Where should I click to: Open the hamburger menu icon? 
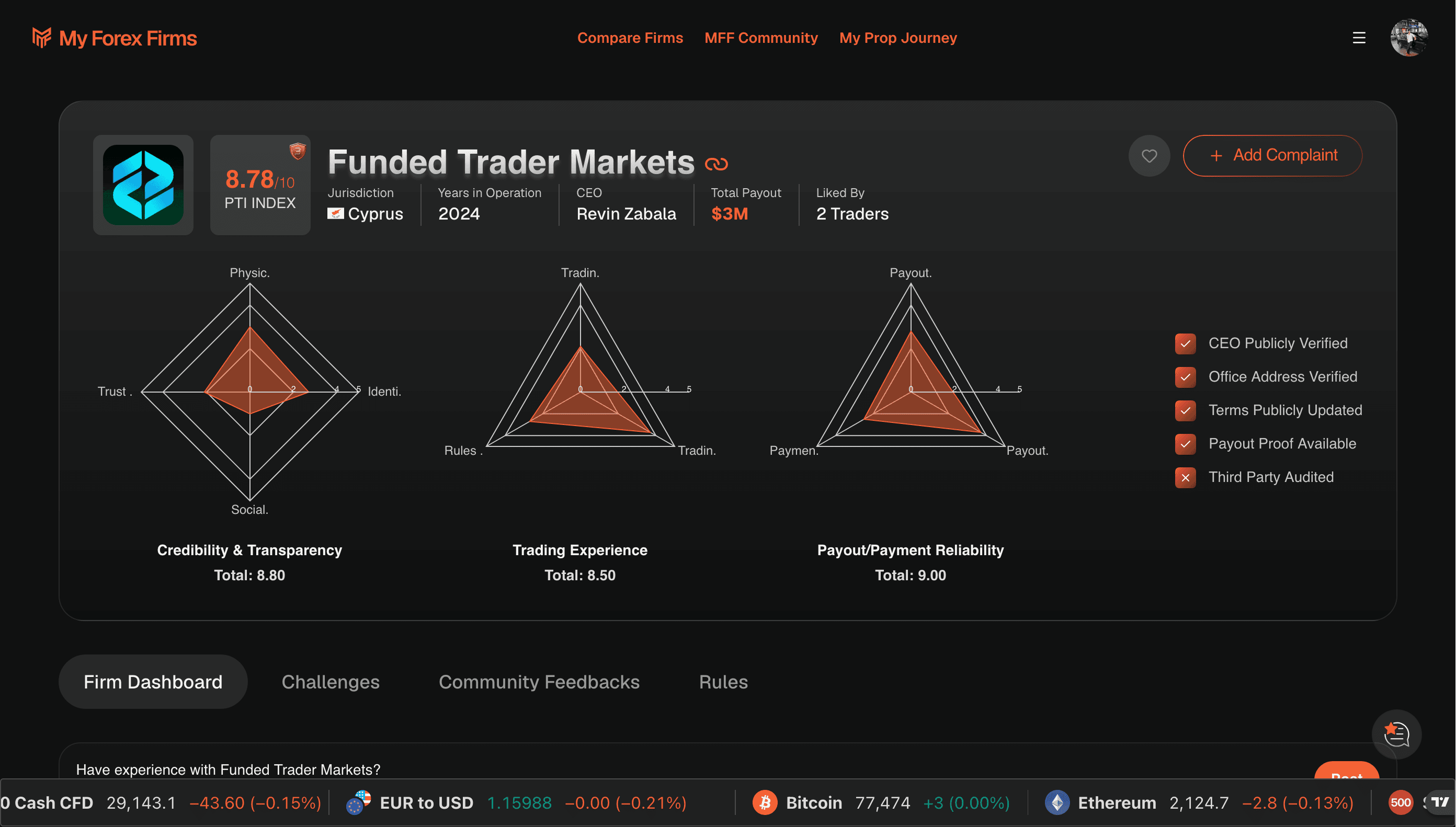pyautogui.click(x=1359, y=38)
